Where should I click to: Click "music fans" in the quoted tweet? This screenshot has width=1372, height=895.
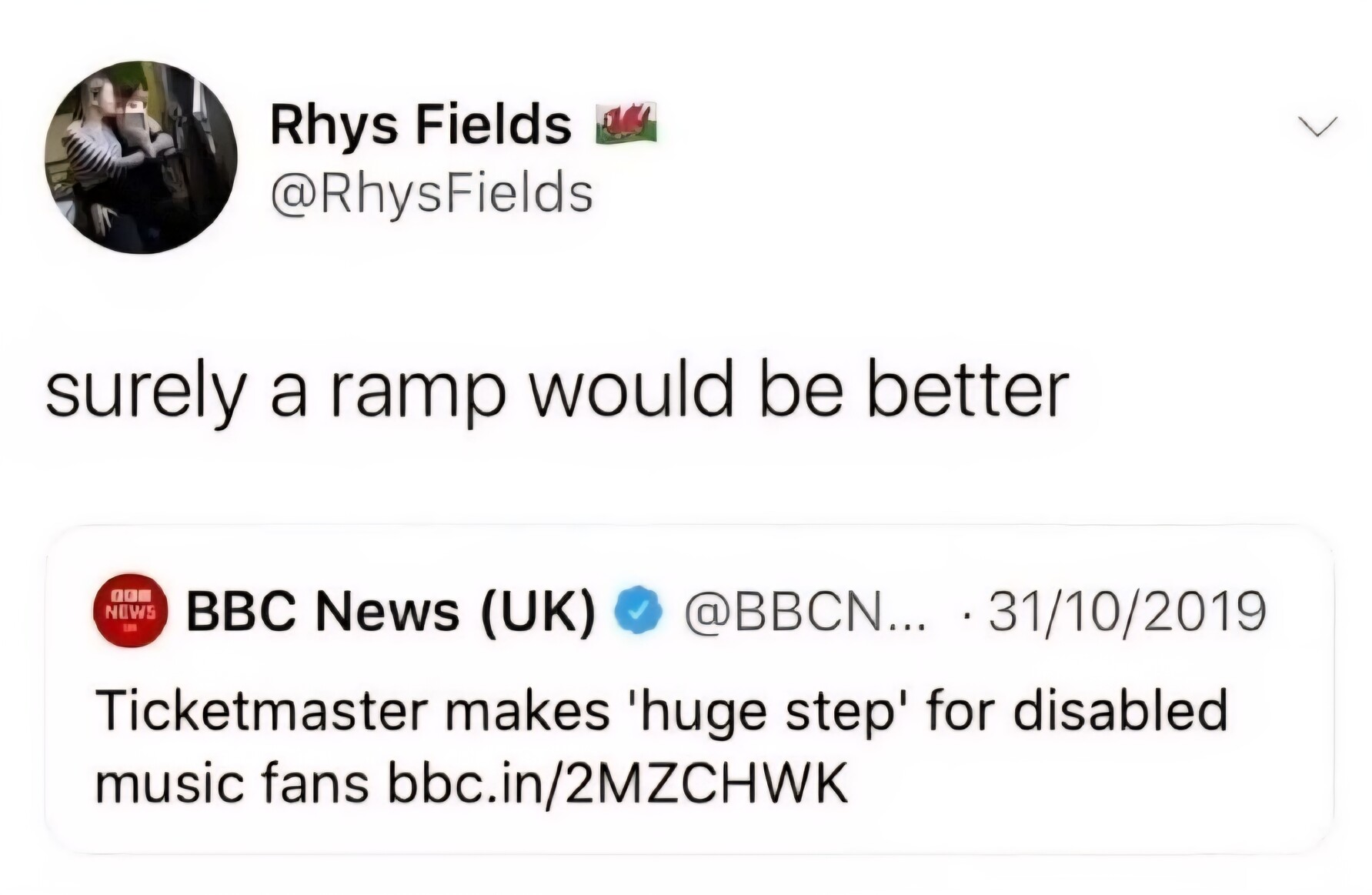click(x=232, y=783)
